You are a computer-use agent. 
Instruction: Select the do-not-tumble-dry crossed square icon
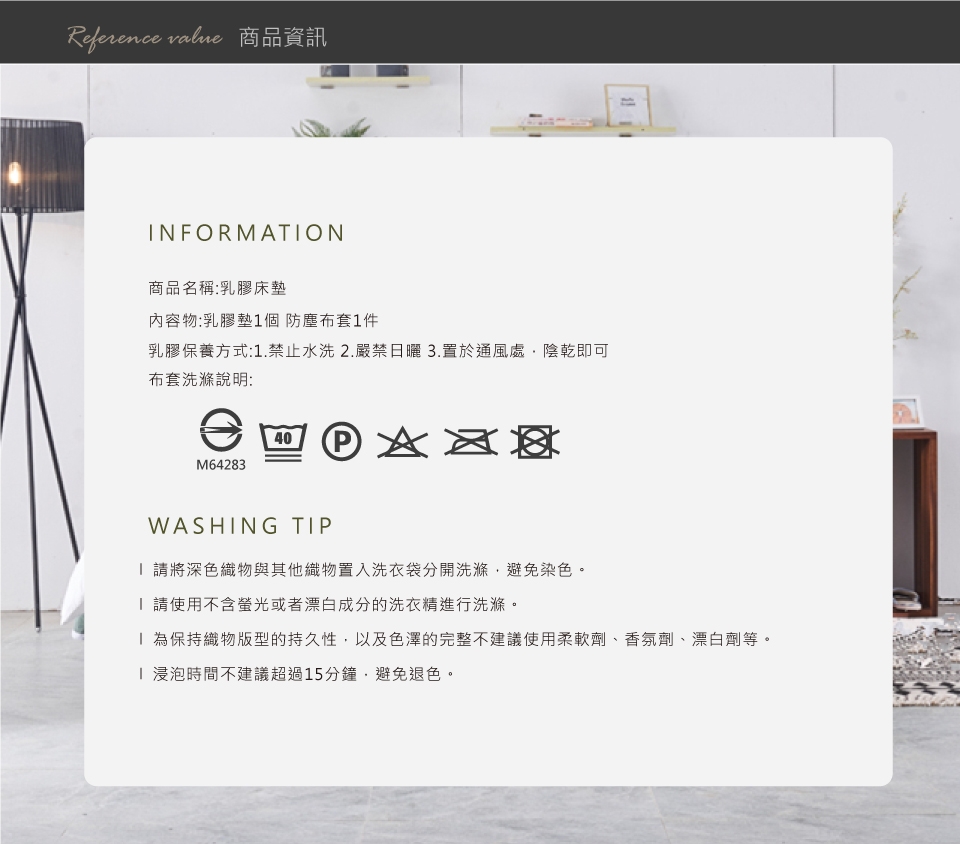pos(535,441)
